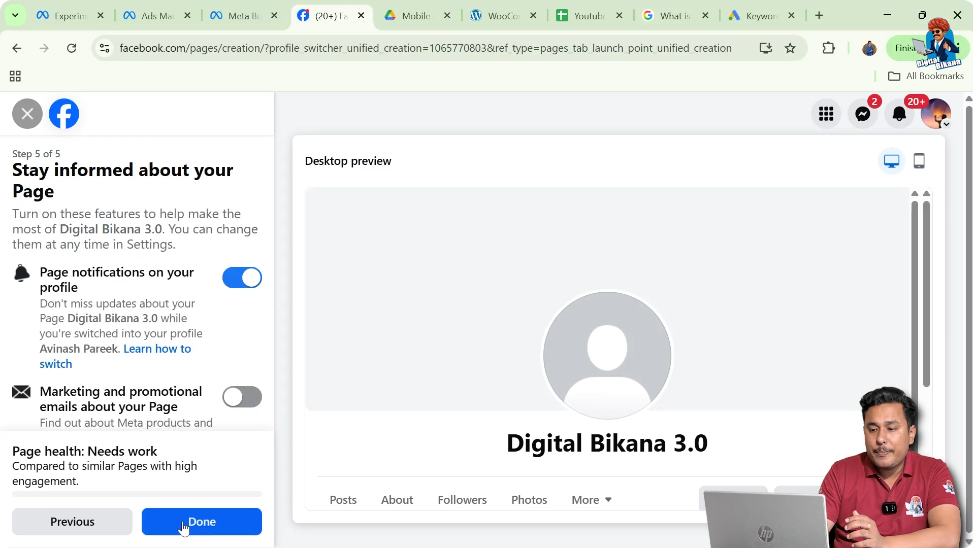Viewport: 973px width, 550px height.
Task: Expand the More dropdown in preview
Action: click(x=591, y=500)
